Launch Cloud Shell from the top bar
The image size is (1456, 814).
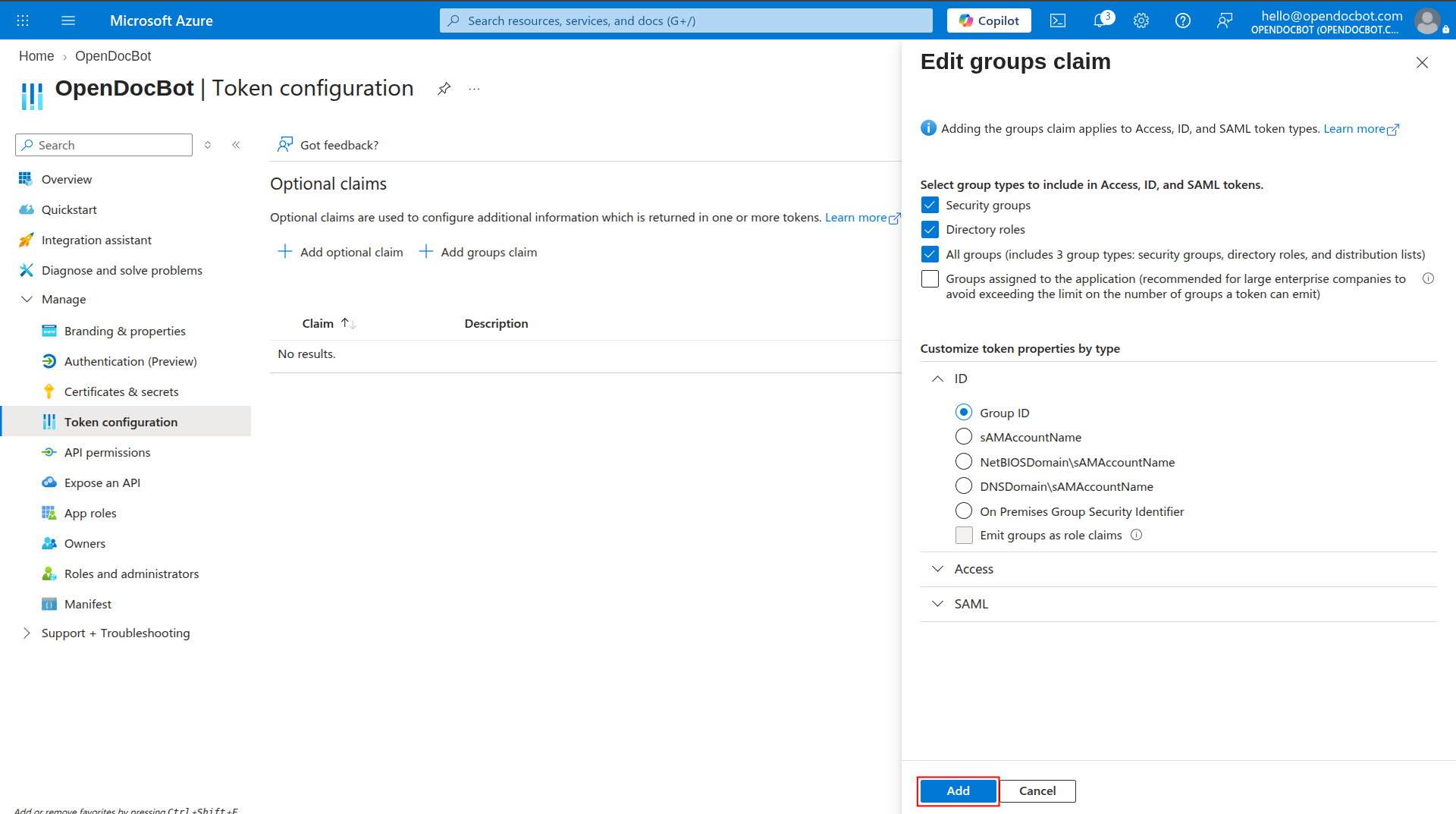pyautogui.click(x=1058, y=20)
